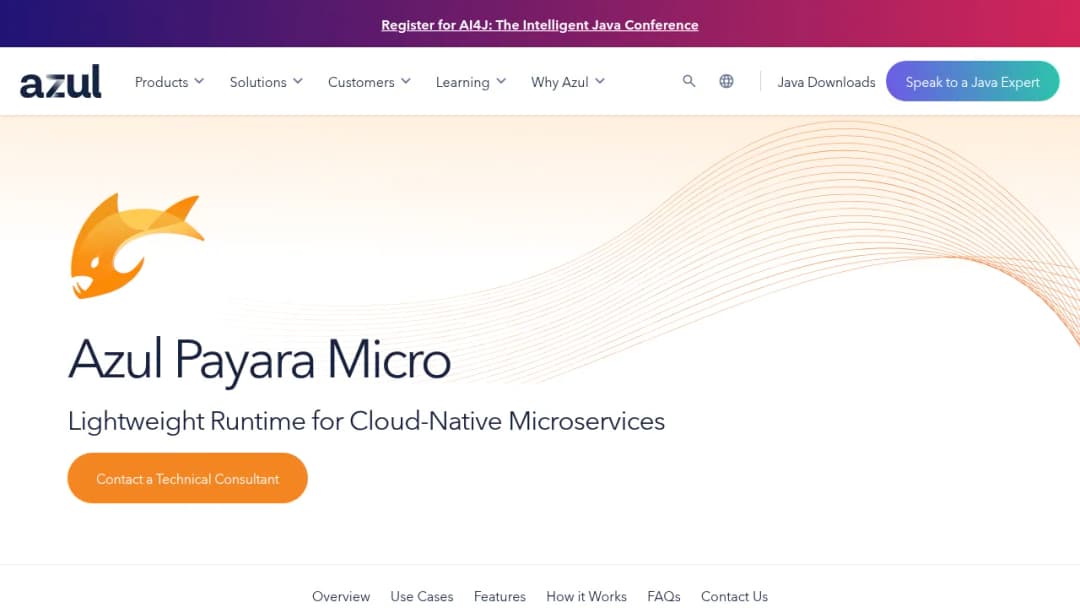Jump to the Overview section tab

[341, 596]
